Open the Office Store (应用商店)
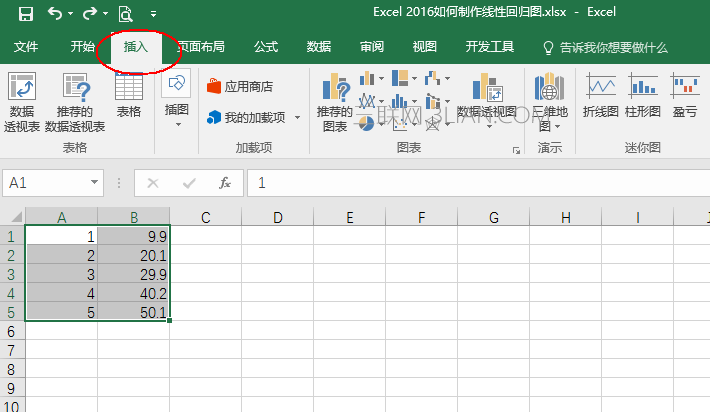 pyautogui.click(x=240, y=87)
